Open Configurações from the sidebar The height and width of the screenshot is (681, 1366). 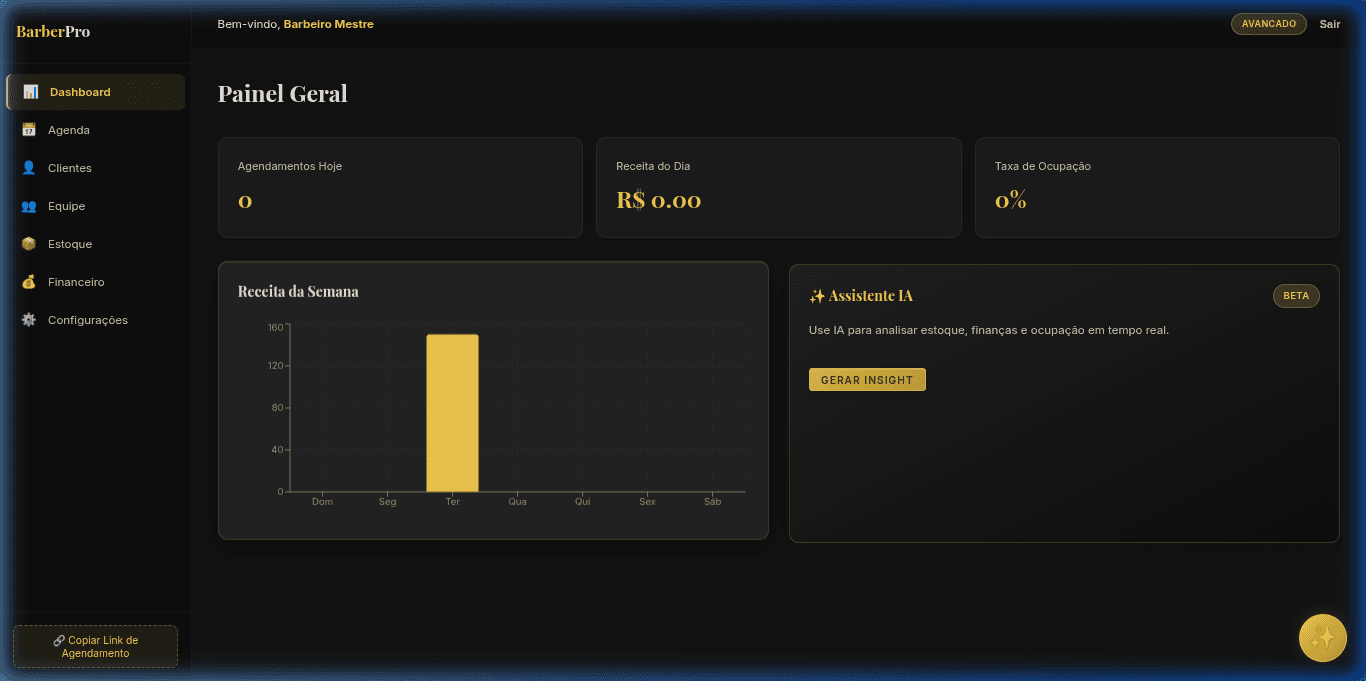click(96, 320)
